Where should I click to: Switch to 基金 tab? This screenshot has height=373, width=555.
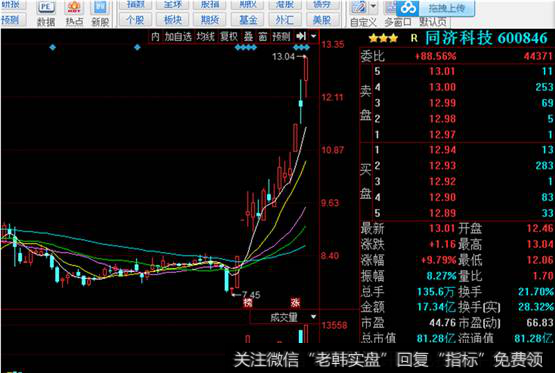(x=248, y=20)
